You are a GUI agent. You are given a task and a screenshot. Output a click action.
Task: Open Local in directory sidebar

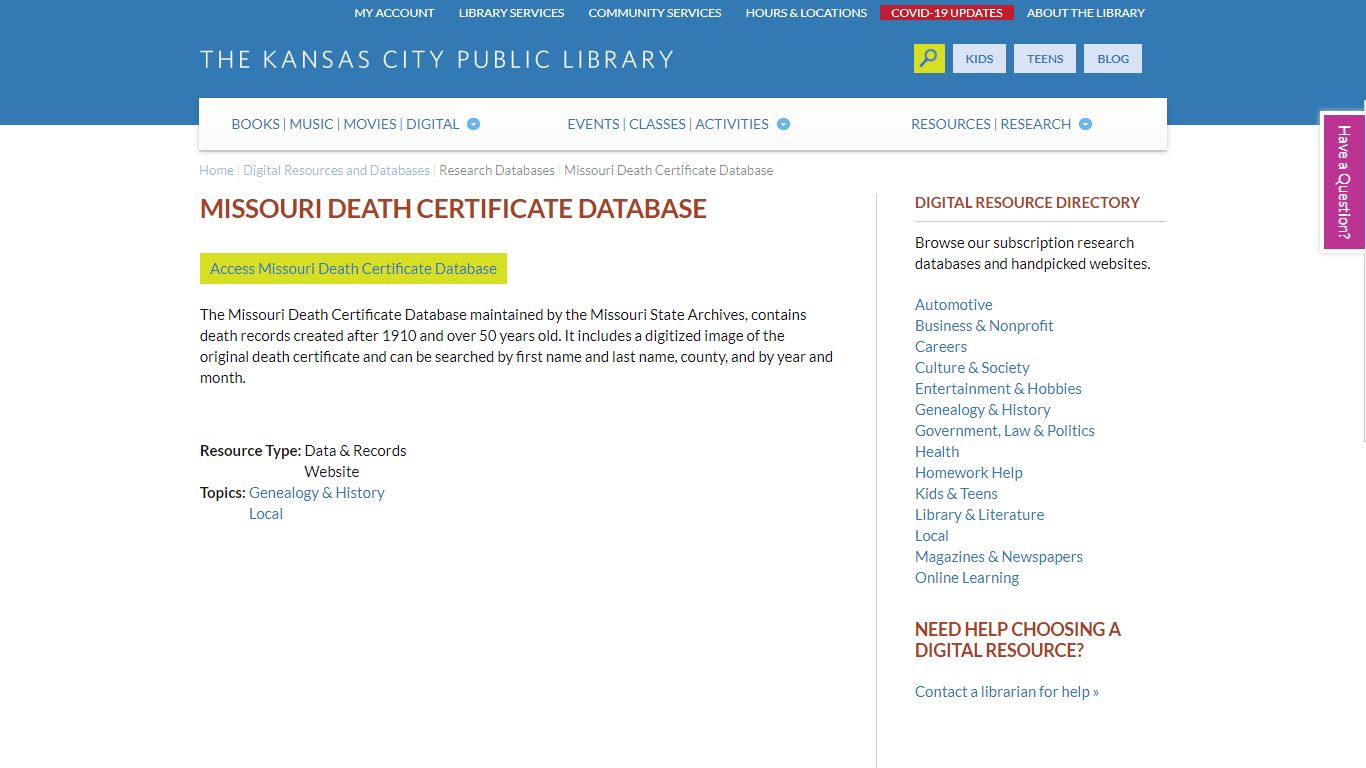tap(932, 536)
